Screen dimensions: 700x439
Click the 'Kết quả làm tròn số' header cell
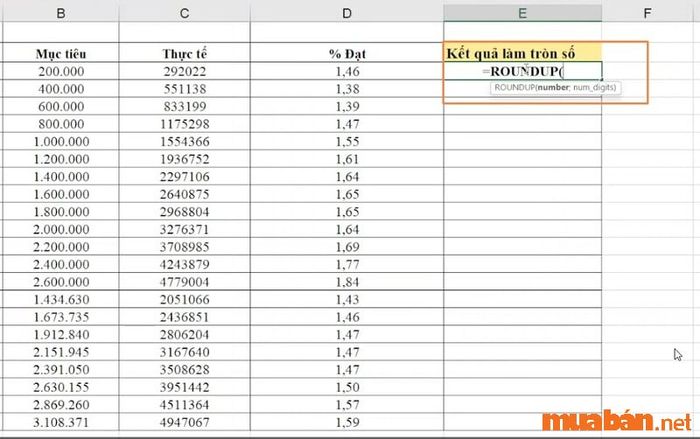coord(523,54)
